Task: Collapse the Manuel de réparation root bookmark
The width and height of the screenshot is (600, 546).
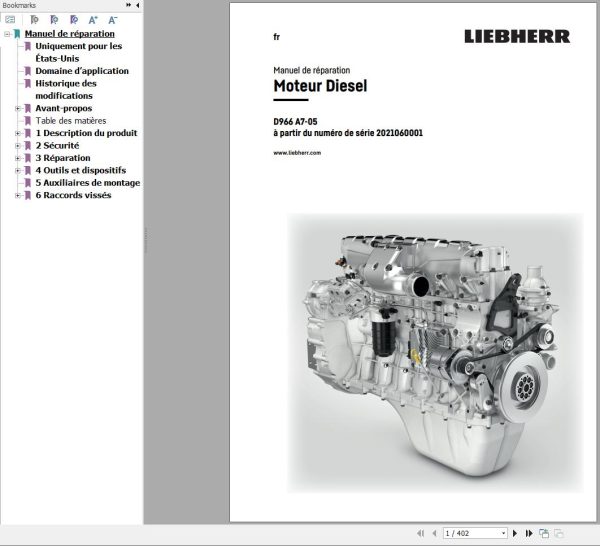Action: (x=7, y=34)
